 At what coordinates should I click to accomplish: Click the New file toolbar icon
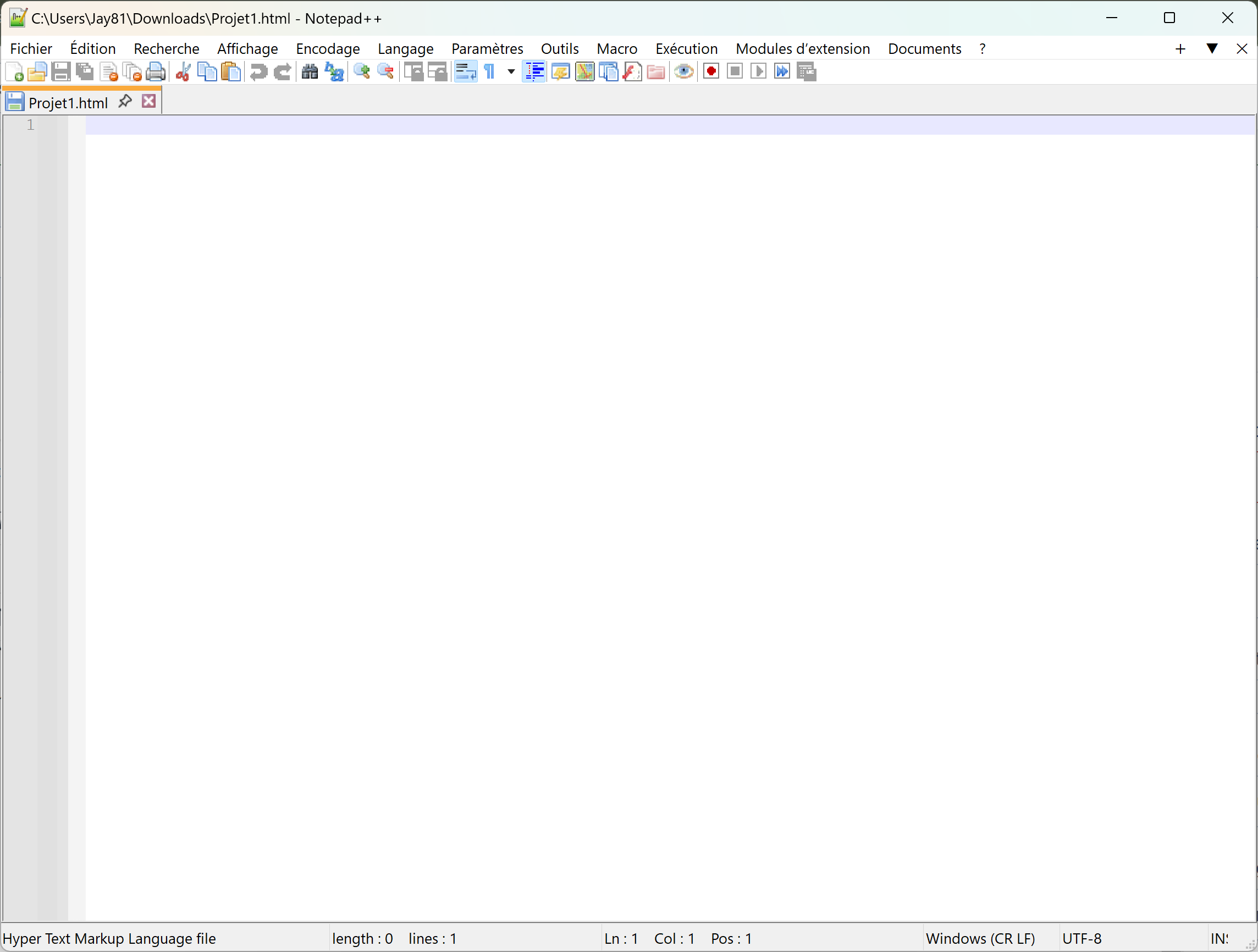pos(14,71)
